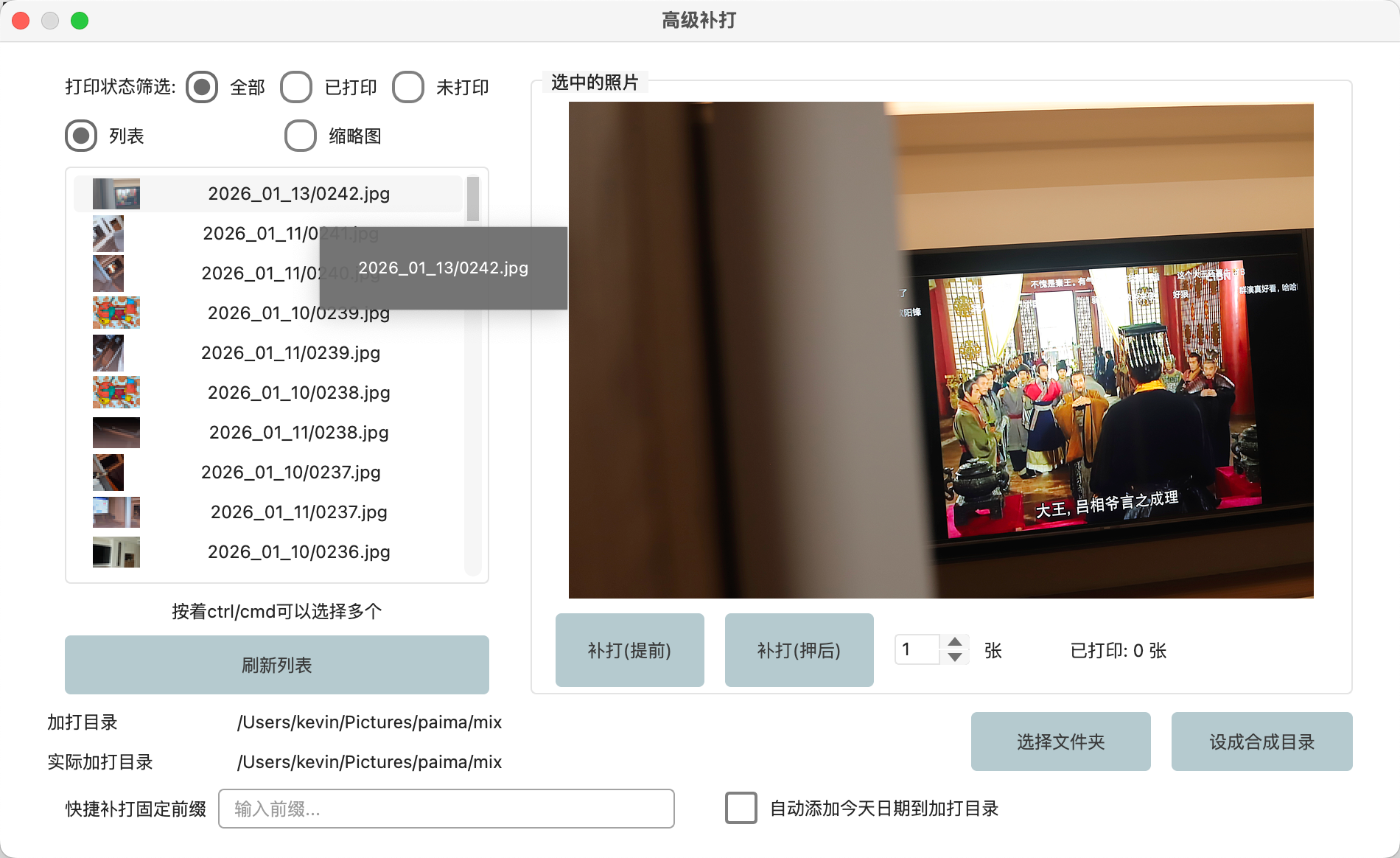
Task: Select 2026_01_10/0236.jpg in file list
Action: (298, 551)
